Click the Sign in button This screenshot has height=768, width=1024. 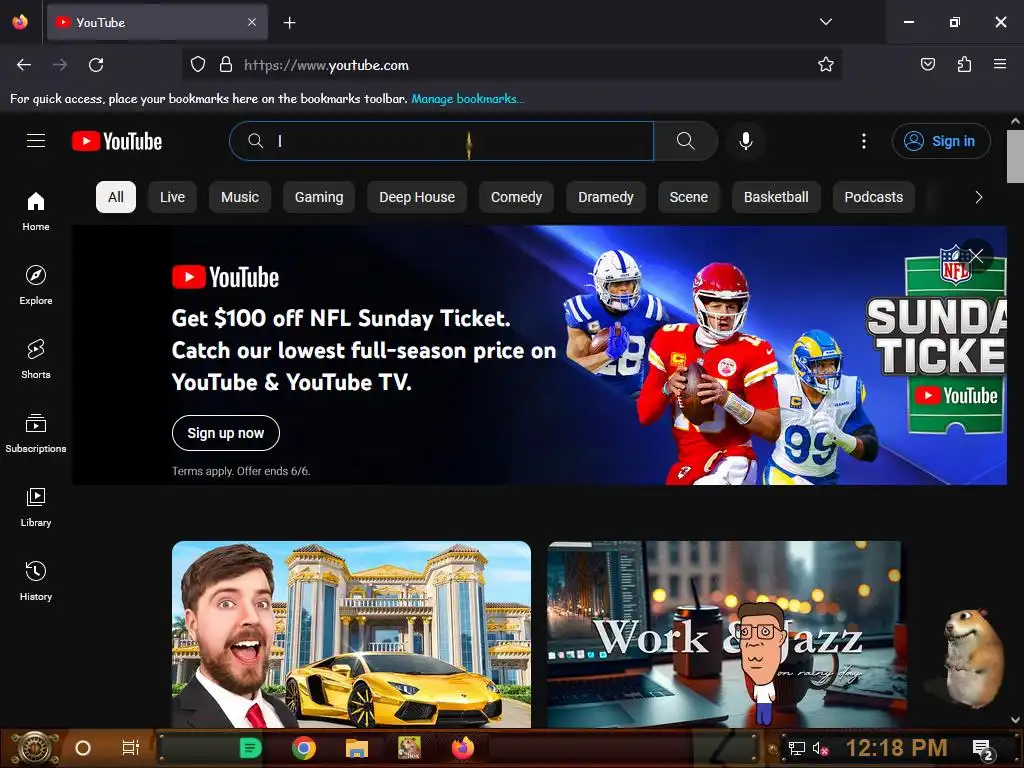click(941, 141)
